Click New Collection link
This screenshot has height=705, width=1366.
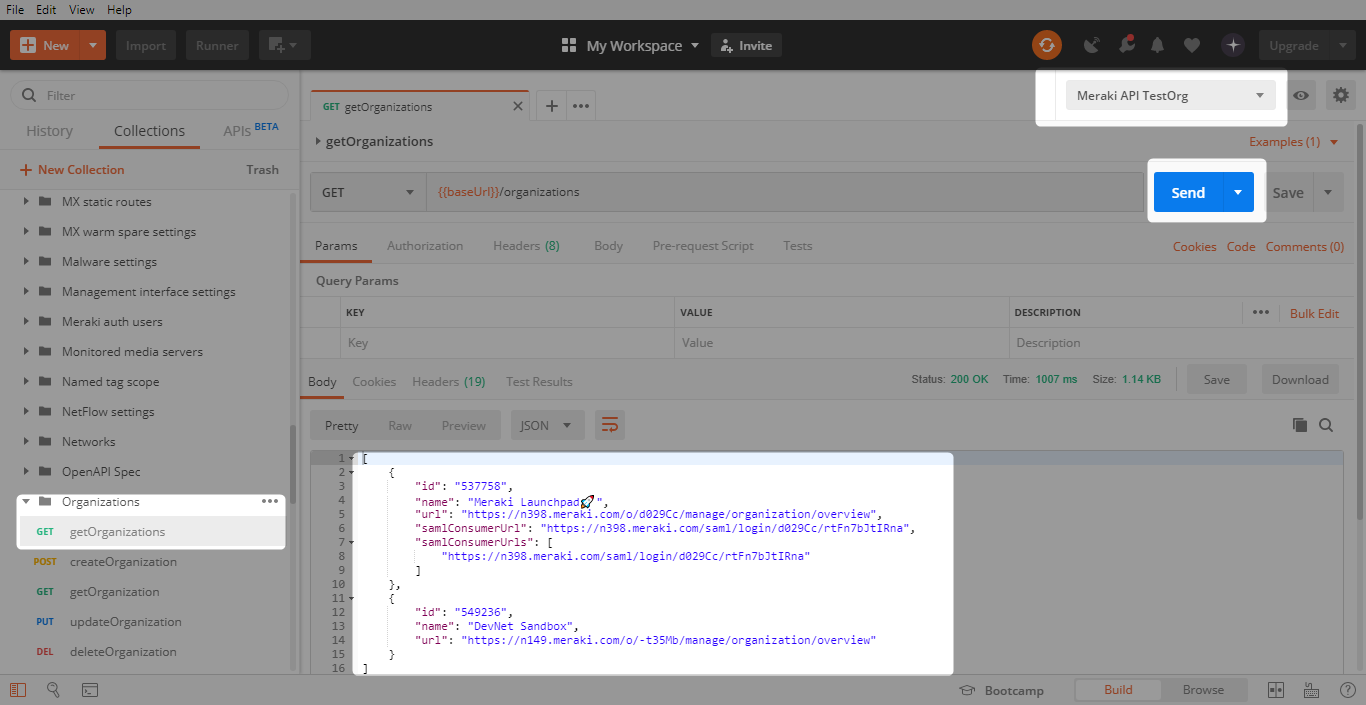click(72, 170)
